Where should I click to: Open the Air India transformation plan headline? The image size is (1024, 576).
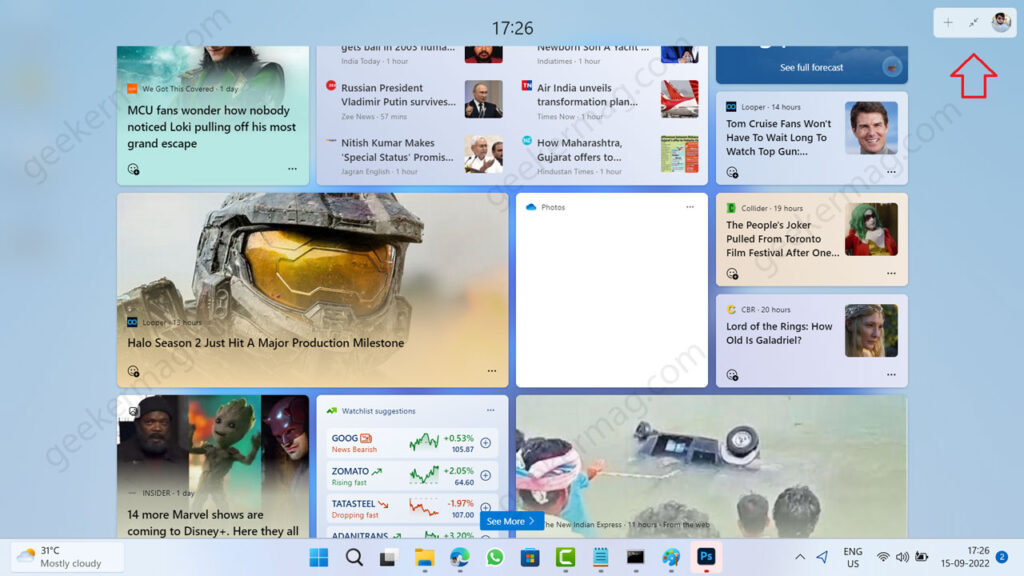(587, 95)
